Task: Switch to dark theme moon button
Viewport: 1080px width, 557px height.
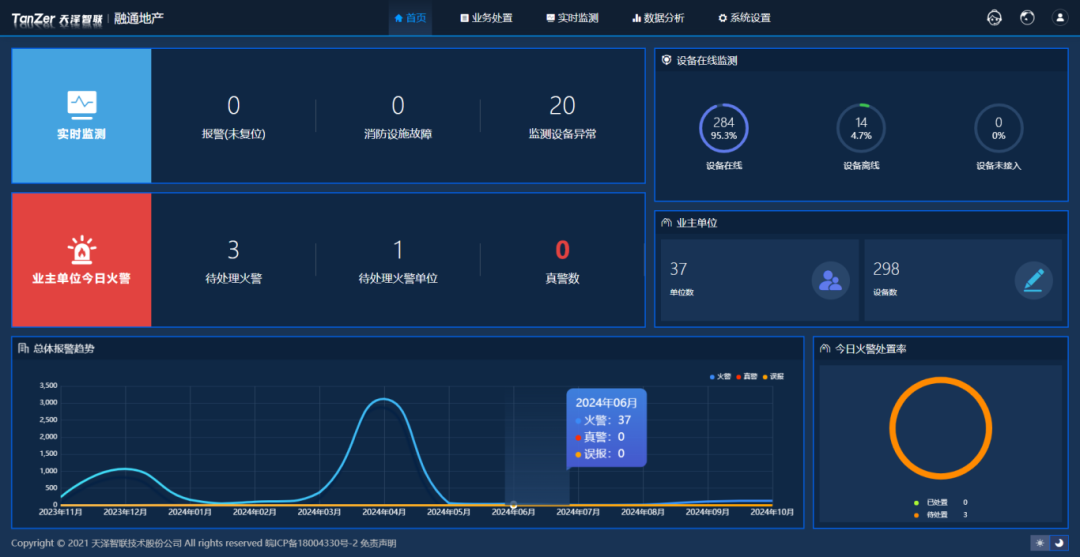Action: [1059, 542]
